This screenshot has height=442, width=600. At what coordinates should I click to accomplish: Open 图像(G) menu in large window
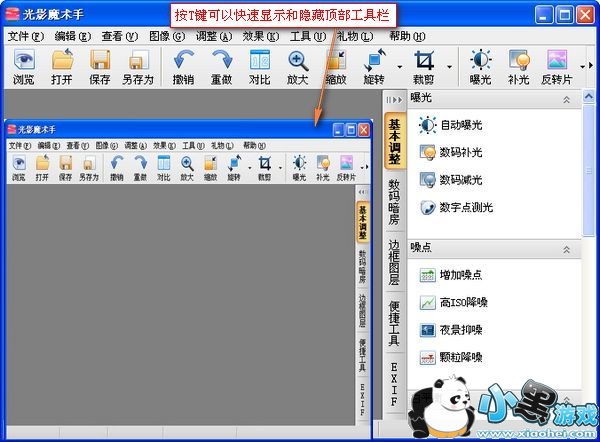[167, 36]
